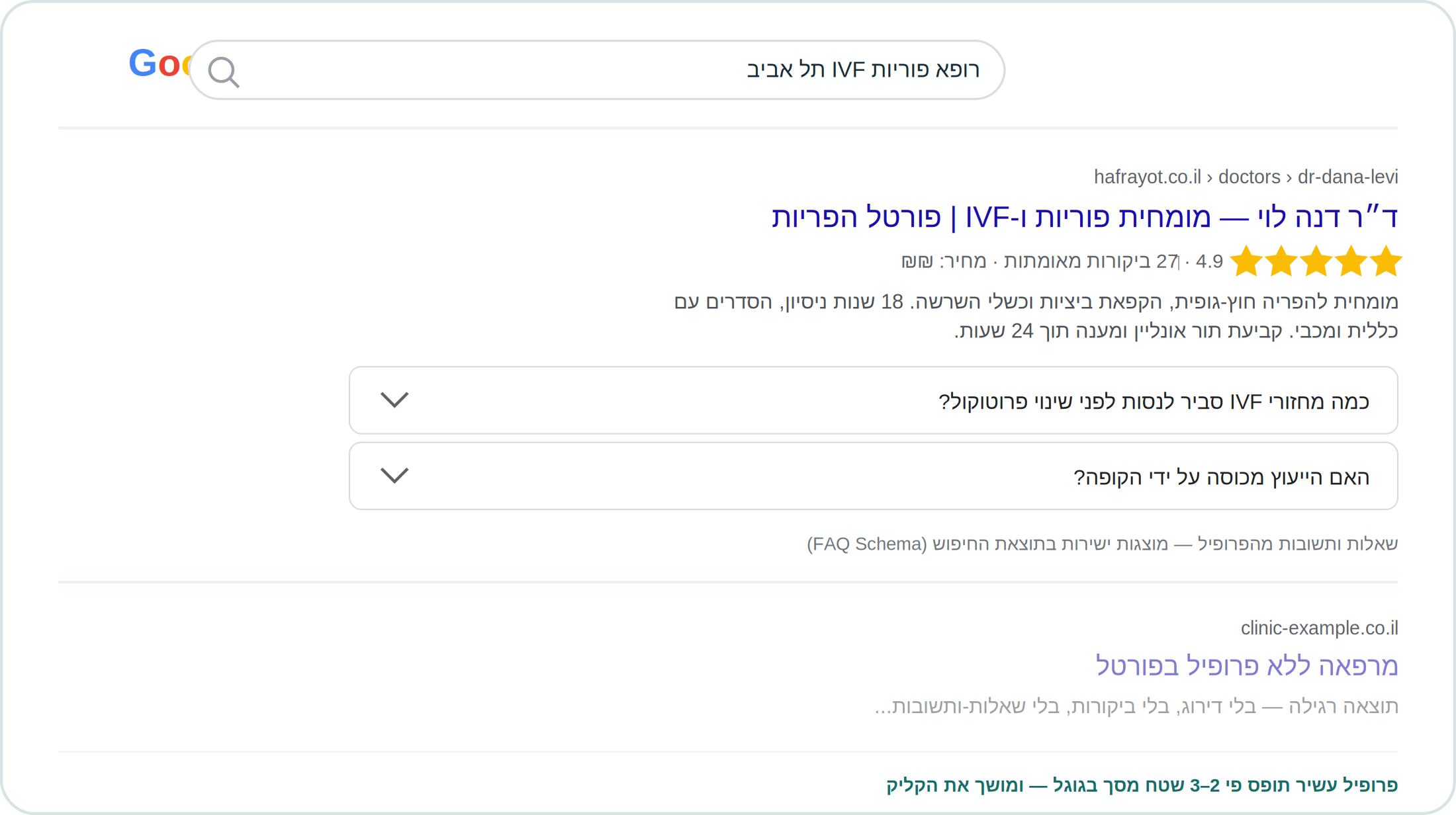Click the FAQ Schema caption text

pyautogui.click(x=1102, y=544)
